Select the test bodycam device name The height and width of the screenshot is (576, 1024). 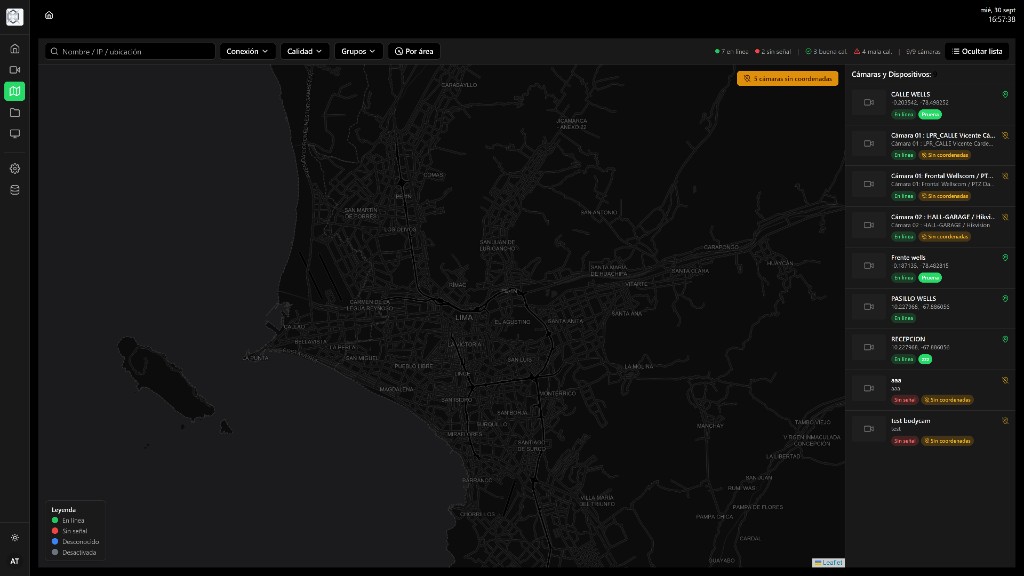tap(911, 421)
